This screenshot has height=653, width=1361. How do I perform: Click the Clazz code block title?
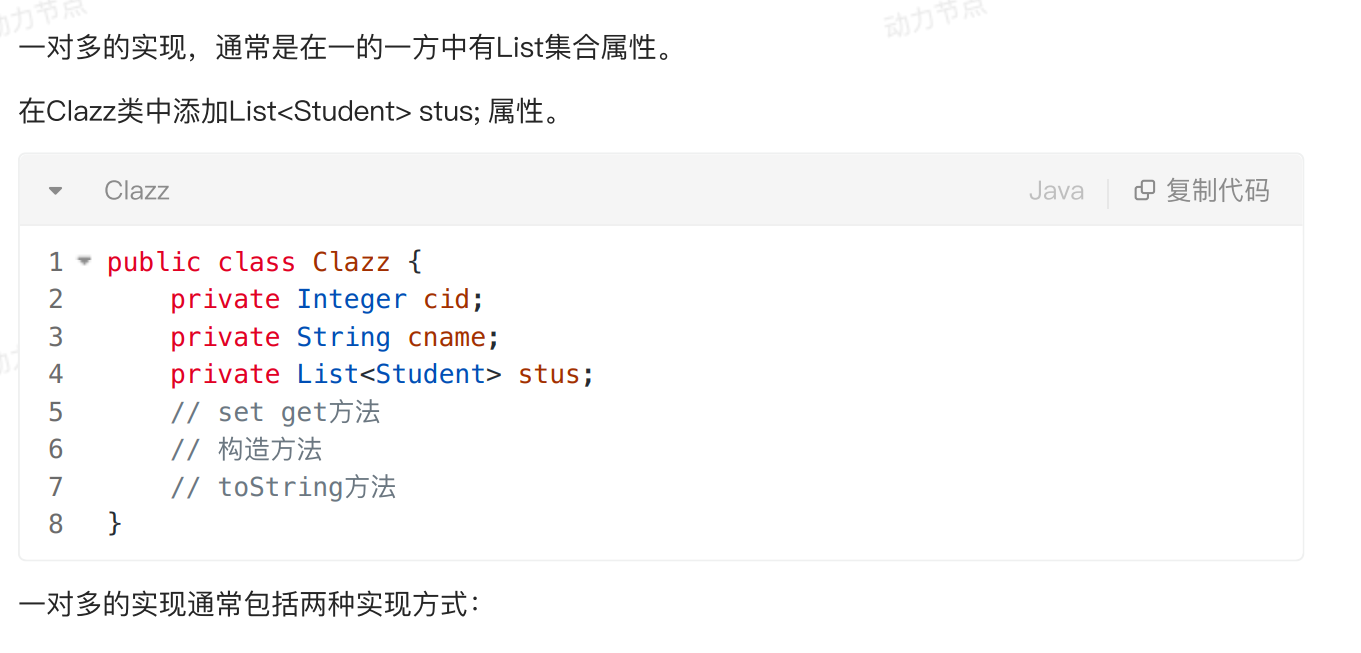pos(137,190)
